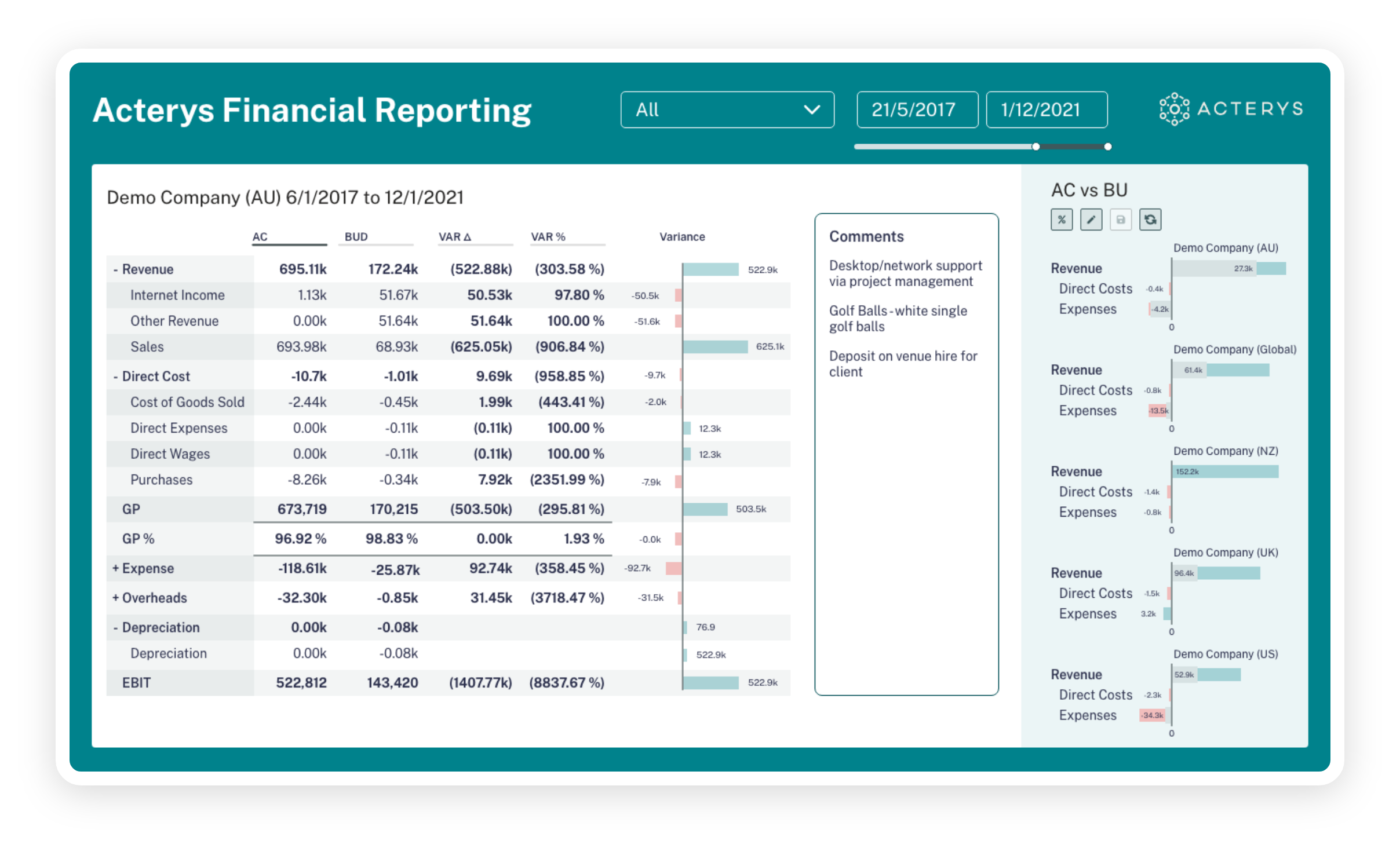The height and width of the screenshot is (848, 1400).
Task: Select the GP % row label
Action: point(138,539)
